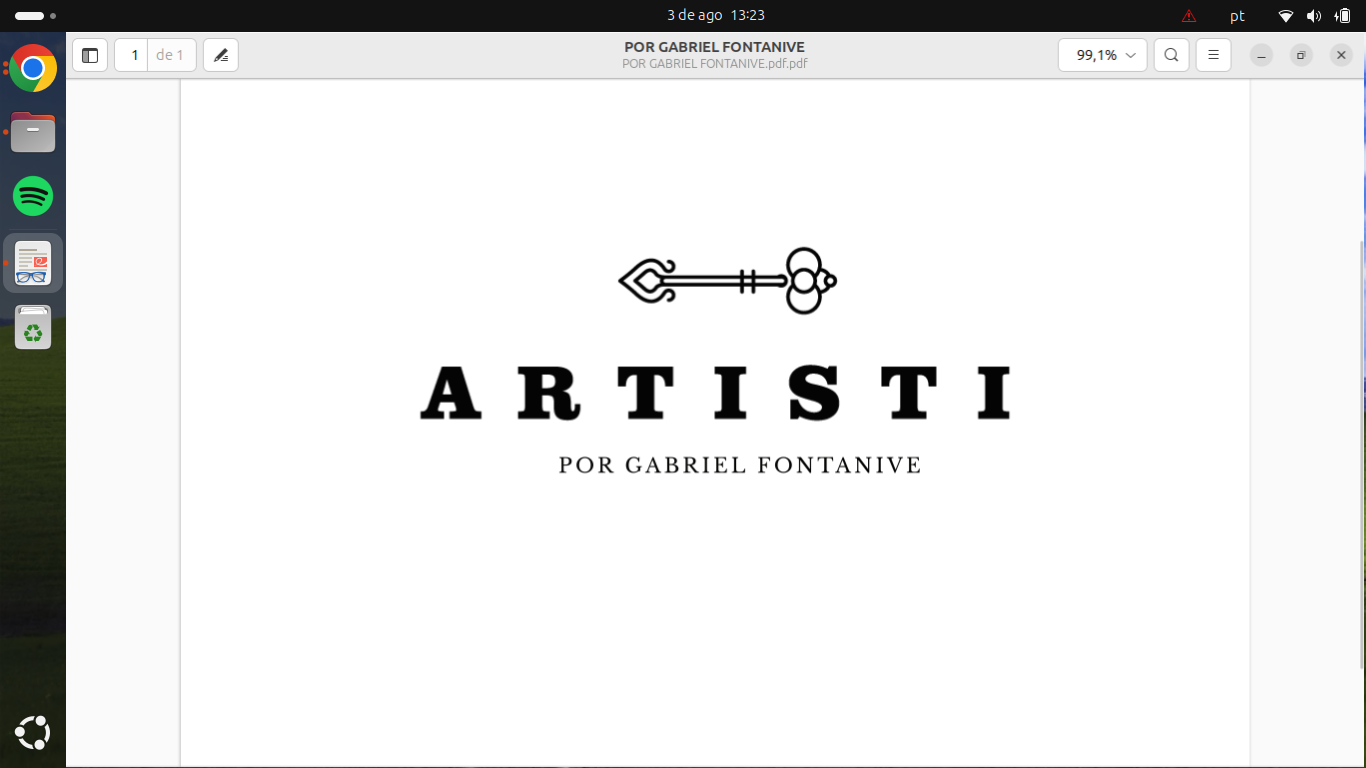Open the hamburger main menu

[1213, 55]
